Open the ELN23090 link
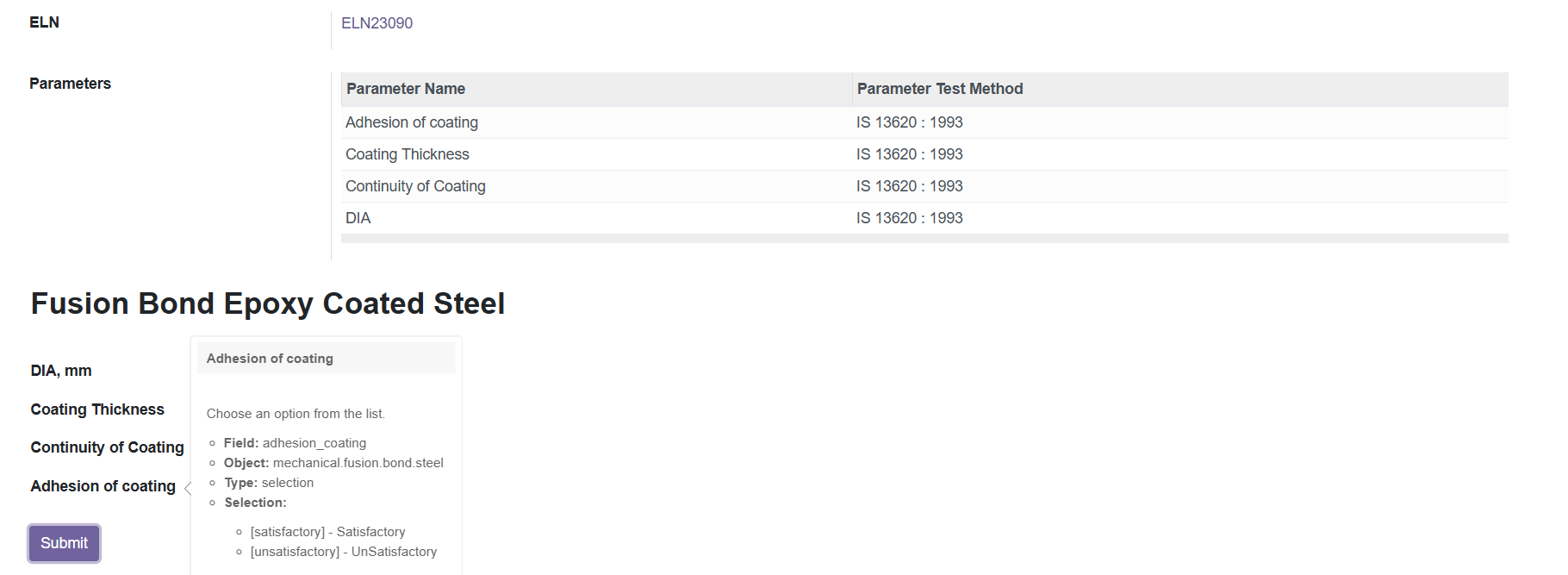1568x575 pixels. [x=376, y=23]
